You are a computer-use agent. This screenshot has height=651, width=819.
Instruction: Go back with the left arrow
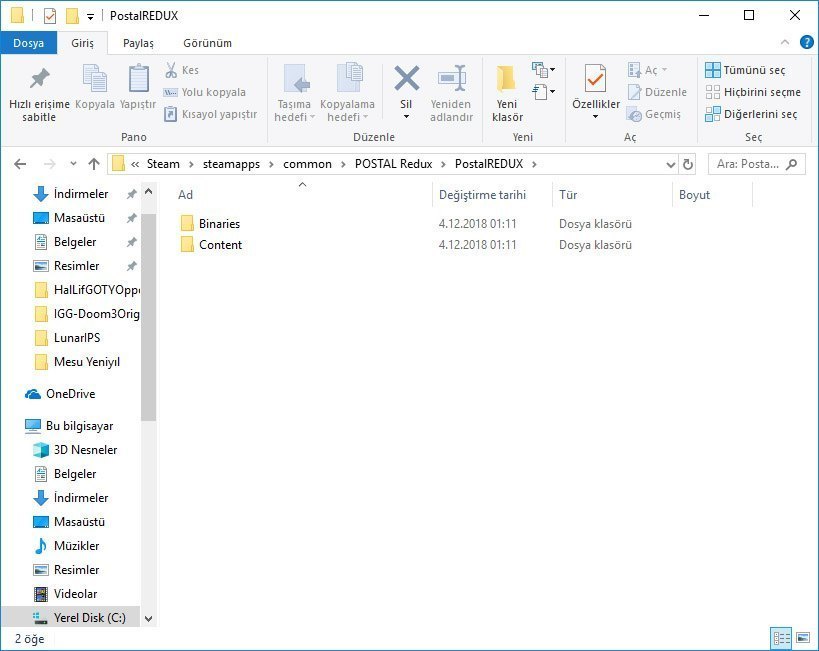[x=20, y=164]
